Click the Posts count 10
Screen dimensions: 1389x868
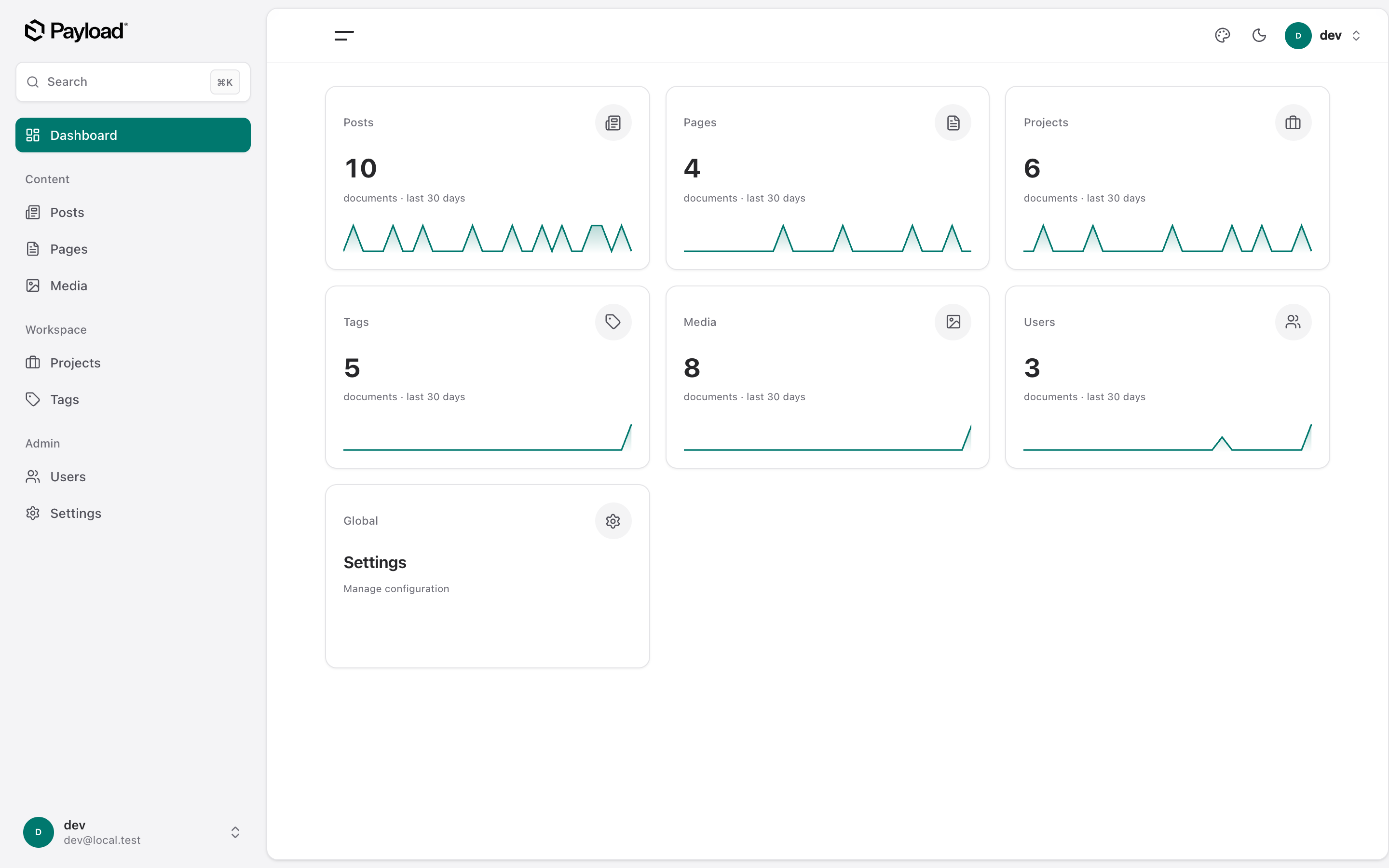pyautogui.click(x=360, y=168)
